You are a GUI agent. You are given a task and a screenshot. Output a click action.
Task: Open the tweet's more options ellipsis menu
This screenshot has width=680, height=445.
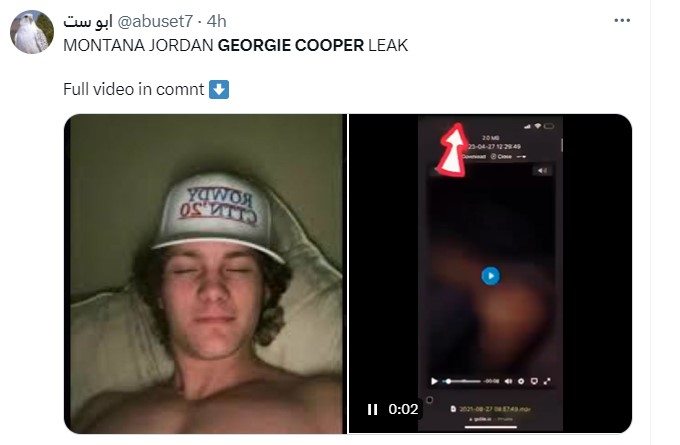pyautogui.click(x=622, y=20)
